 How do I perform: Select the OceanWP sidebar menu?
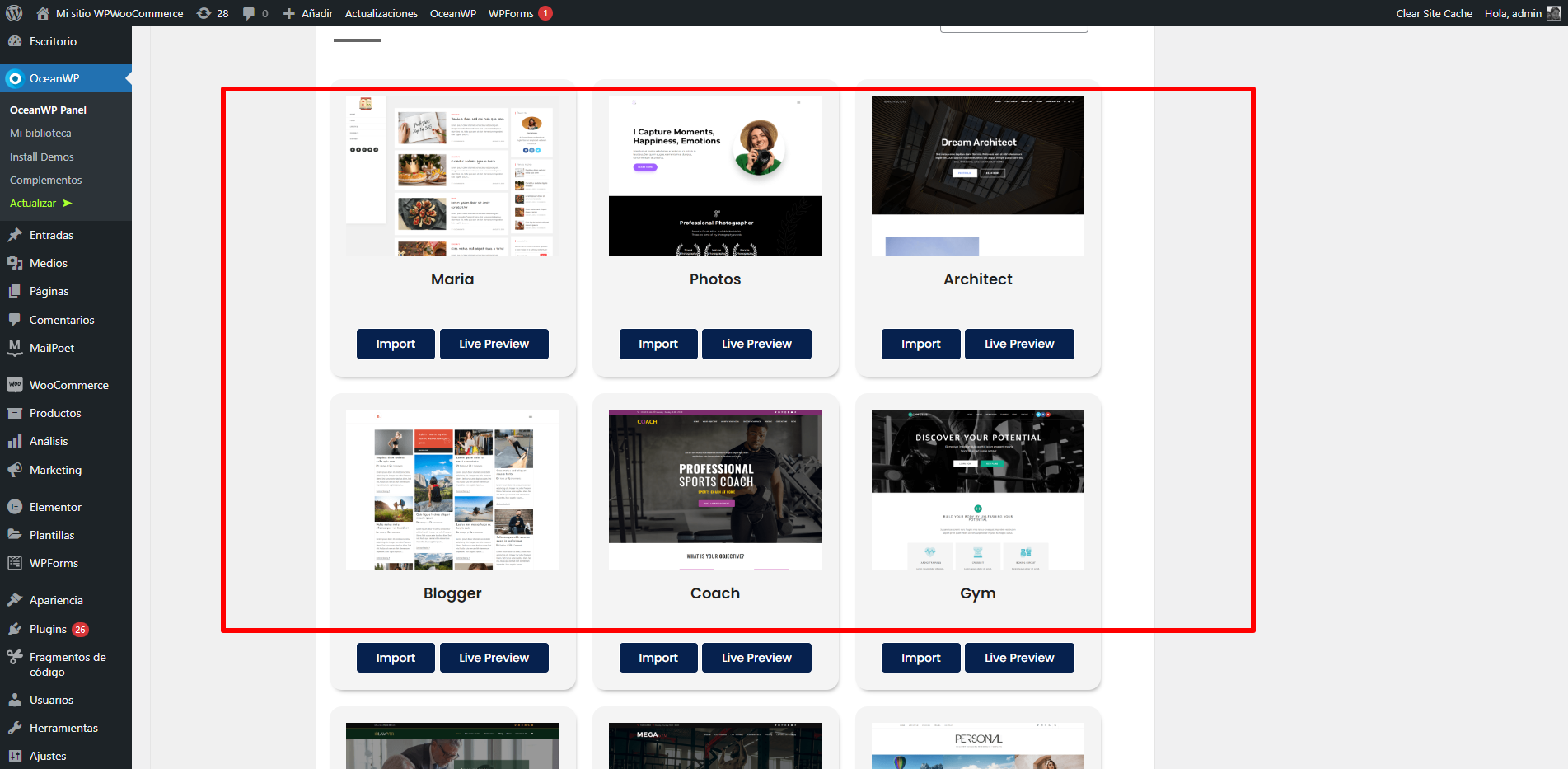[66, 78]
